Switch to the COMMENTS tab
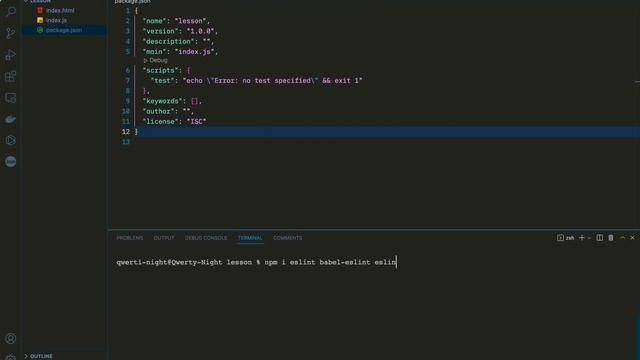This screenshot has height=360, width=640. pos(288,238)
